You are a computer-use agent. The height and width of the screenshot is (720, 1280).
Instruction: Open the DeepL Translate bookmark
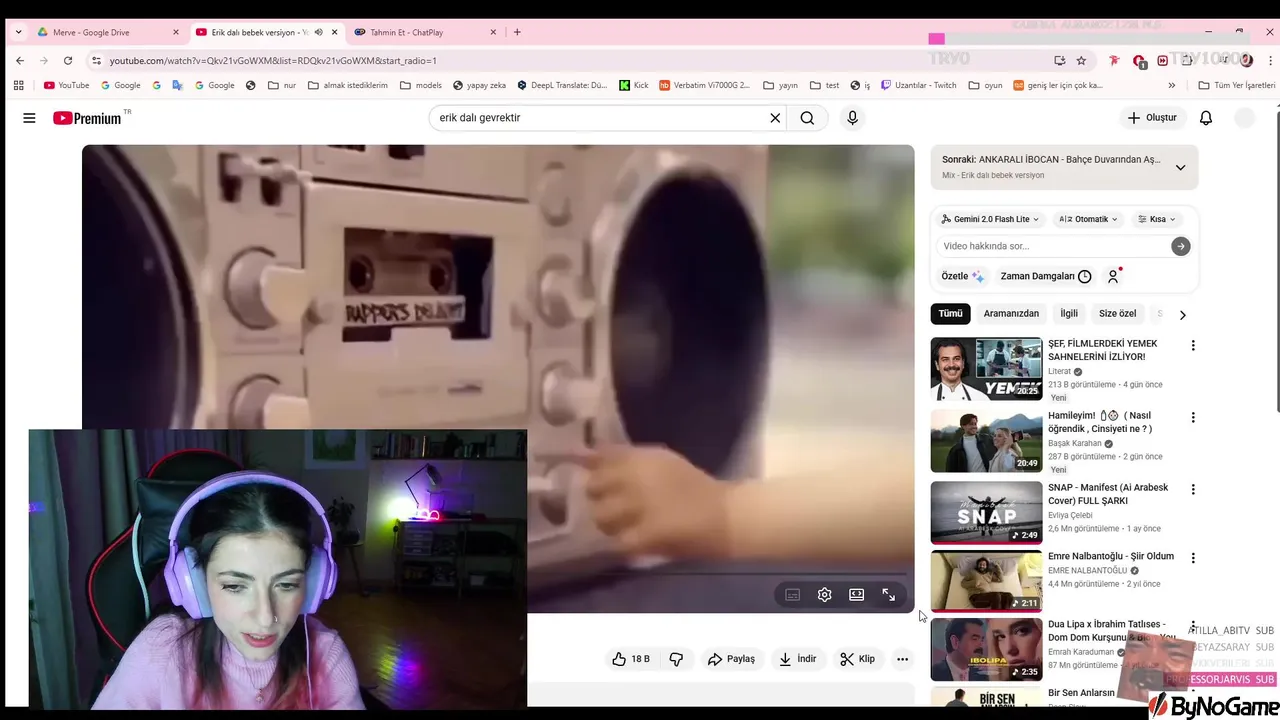tap(562, 85)
